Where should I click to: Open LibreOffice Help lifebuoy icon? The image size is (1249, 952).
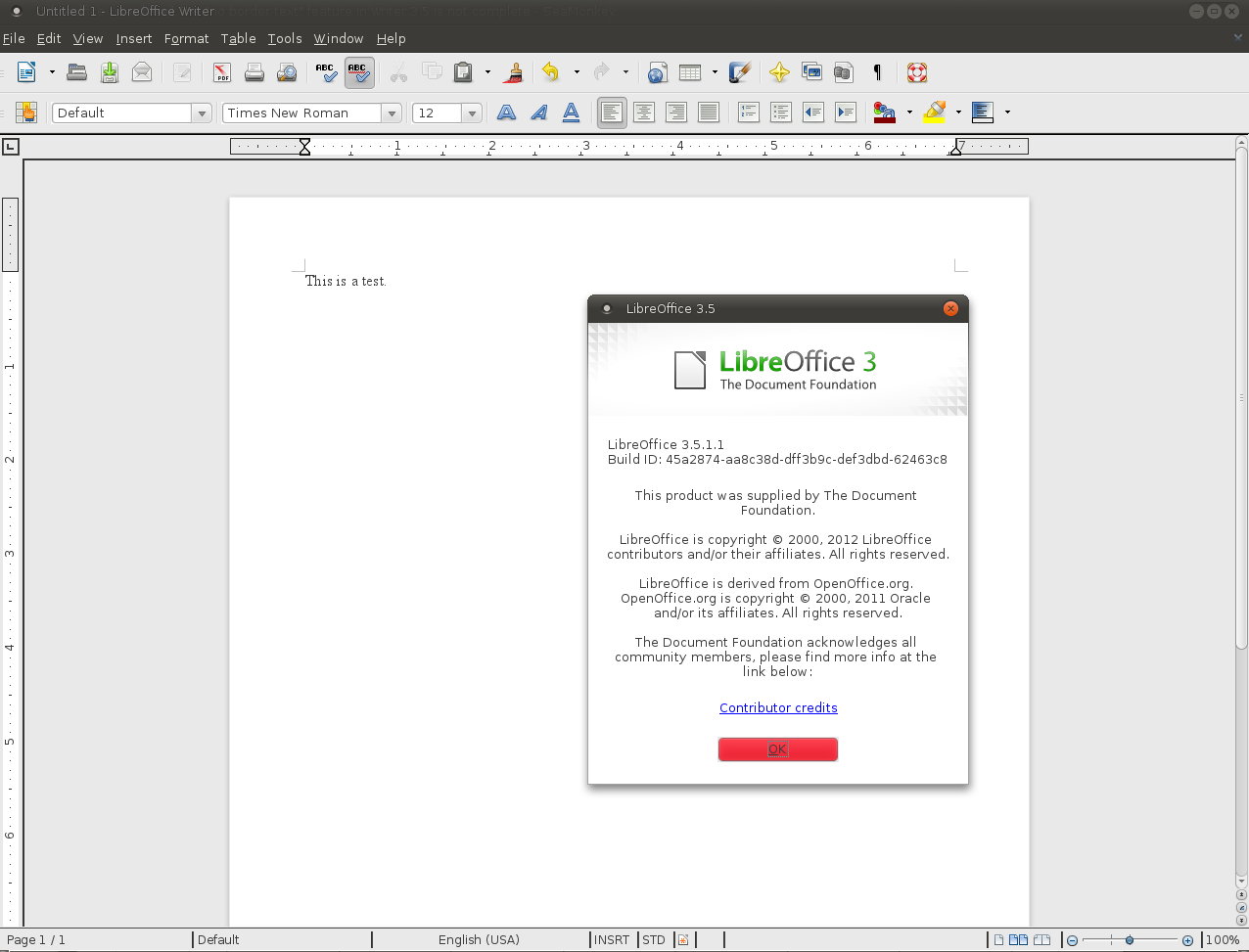click(916, 72)
